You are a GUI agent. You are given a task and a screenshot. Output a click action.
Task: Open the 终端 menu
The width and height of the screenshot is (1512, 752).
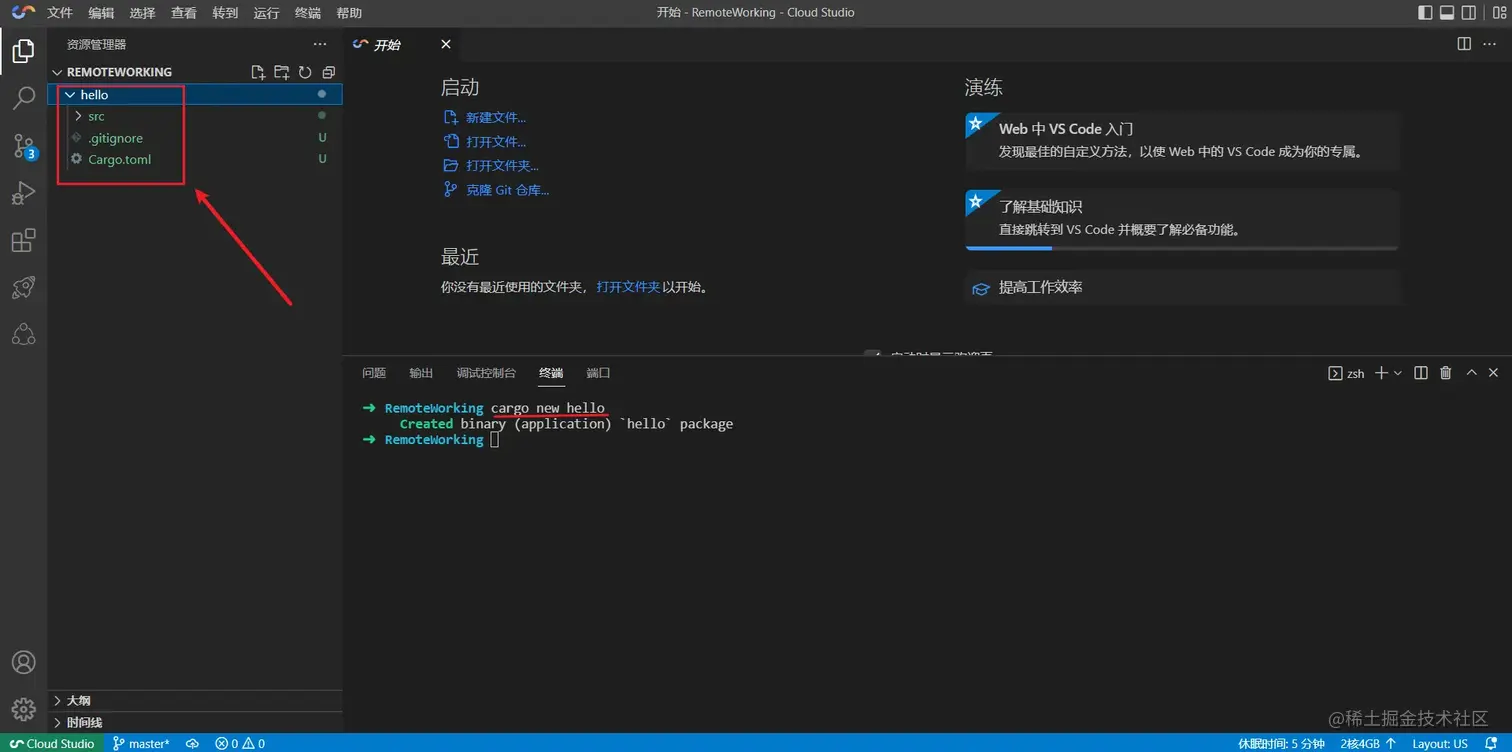[x=308, y=13]
